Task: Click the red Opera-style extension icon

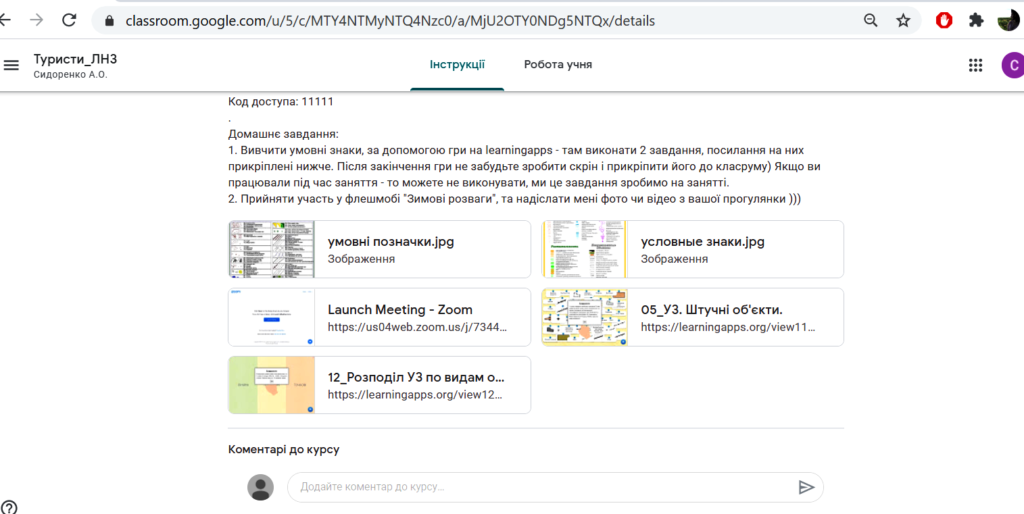Action: (944, 21)
